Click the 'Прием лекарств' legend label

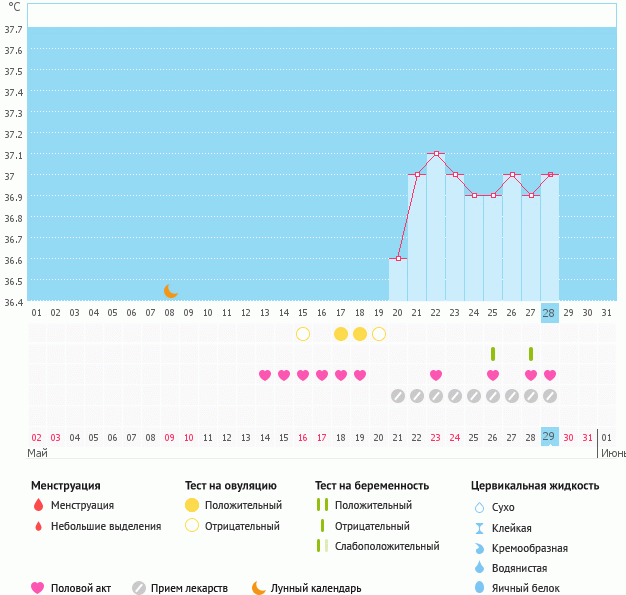(x=190, y=588)
